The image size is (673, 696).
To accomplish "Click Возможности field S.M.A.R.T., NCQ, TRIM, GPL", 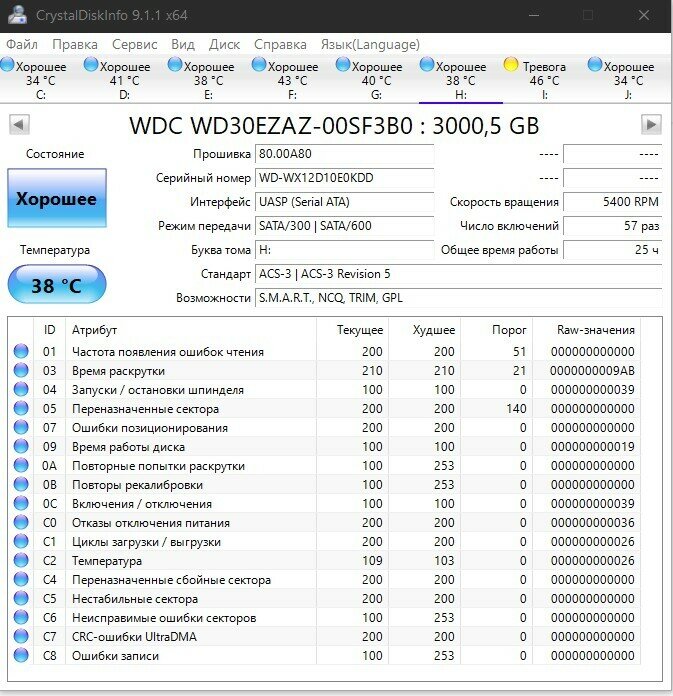I will [x=459, y=298].
